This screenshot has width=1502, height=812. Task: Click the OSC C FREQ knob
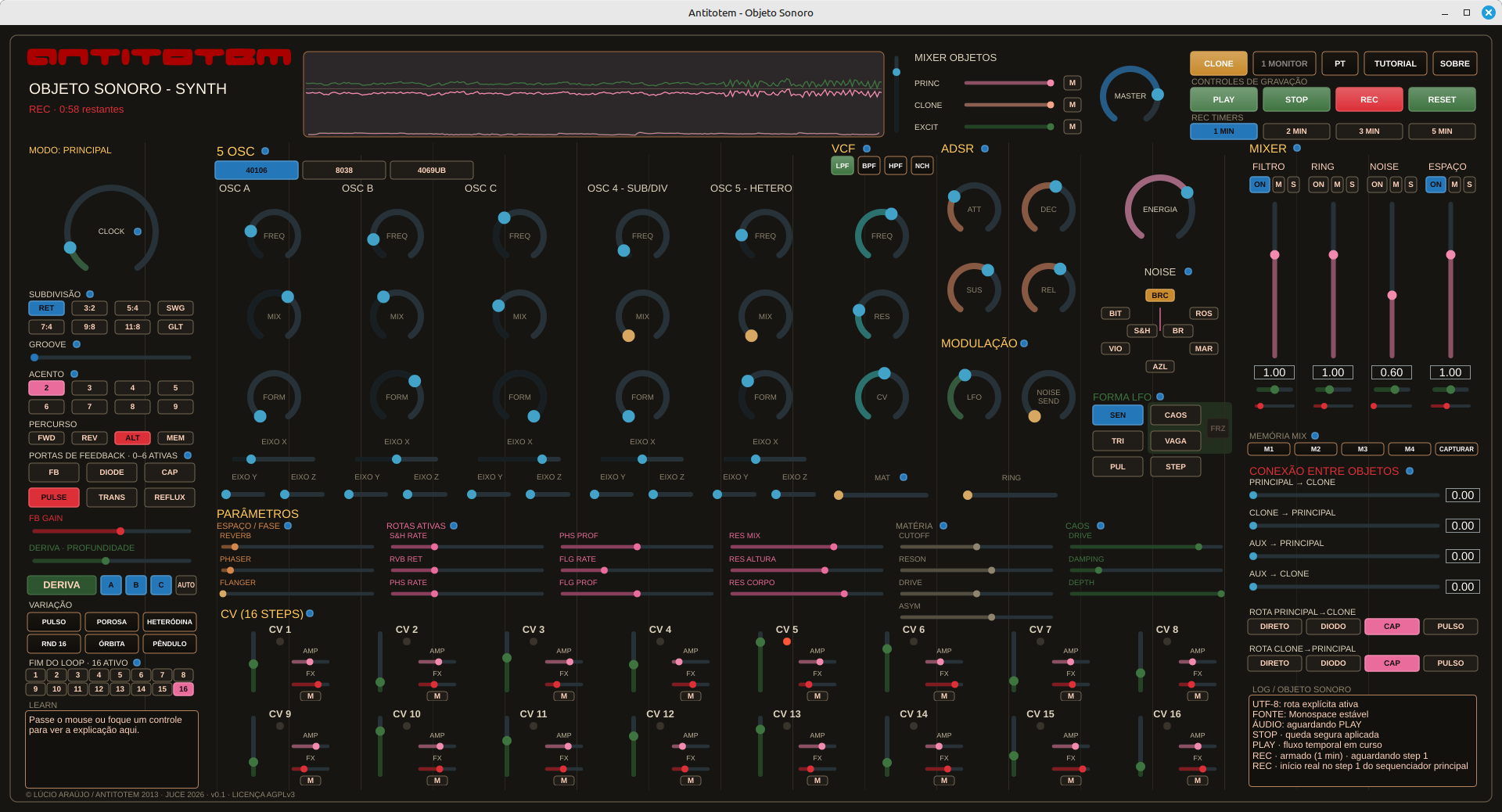coord(519,235)
